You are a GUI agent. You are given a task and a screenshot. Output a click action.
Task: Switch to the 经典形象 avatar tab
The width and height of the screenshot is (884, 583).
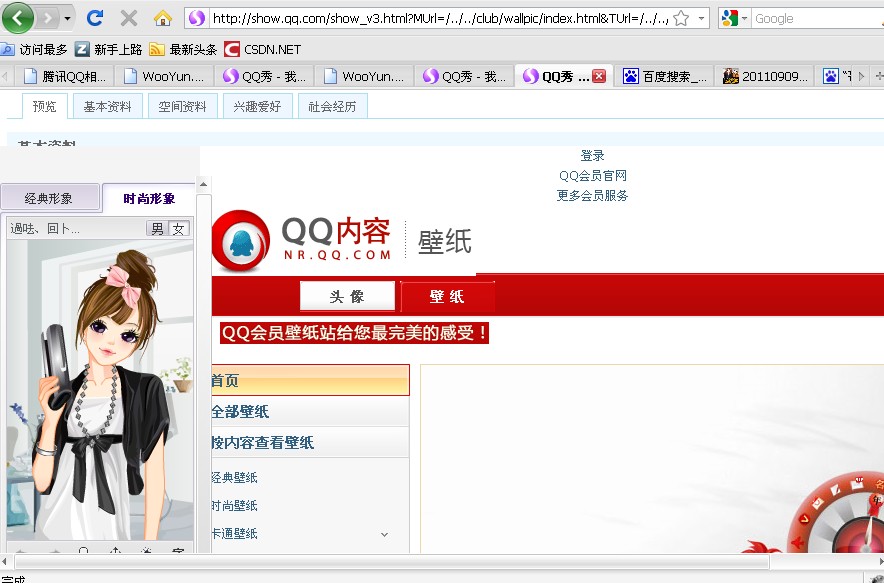(x=50, y=198)
